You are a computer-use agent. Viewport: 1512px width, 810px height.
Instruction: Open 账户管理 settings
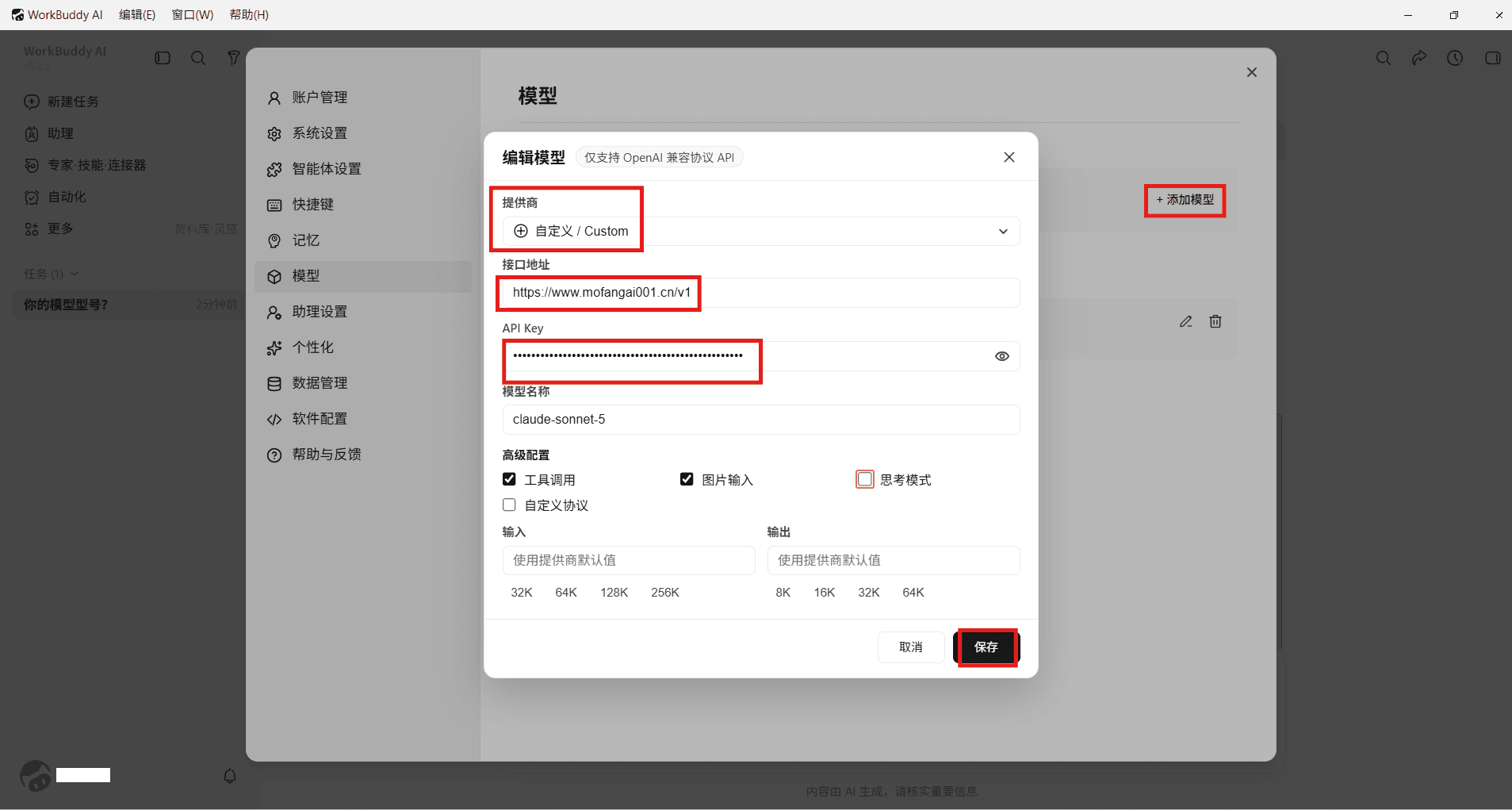363,97
